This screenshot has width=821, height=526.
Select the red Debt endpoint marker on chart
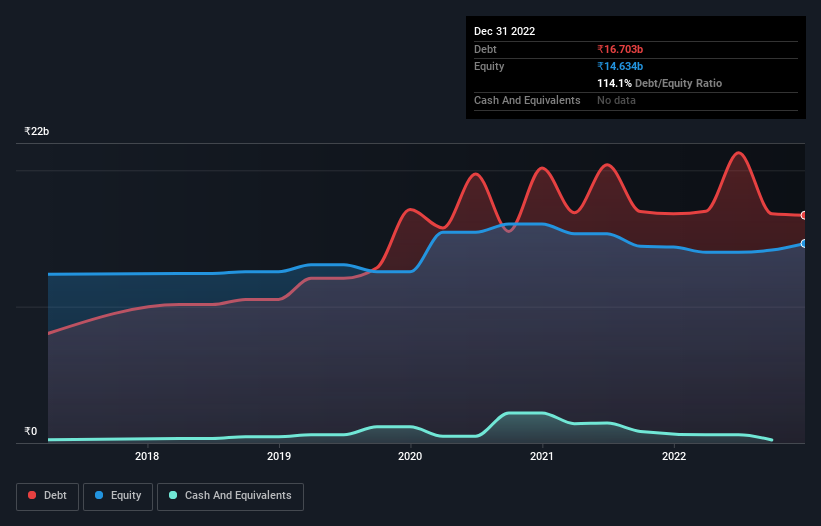(804, 216)
